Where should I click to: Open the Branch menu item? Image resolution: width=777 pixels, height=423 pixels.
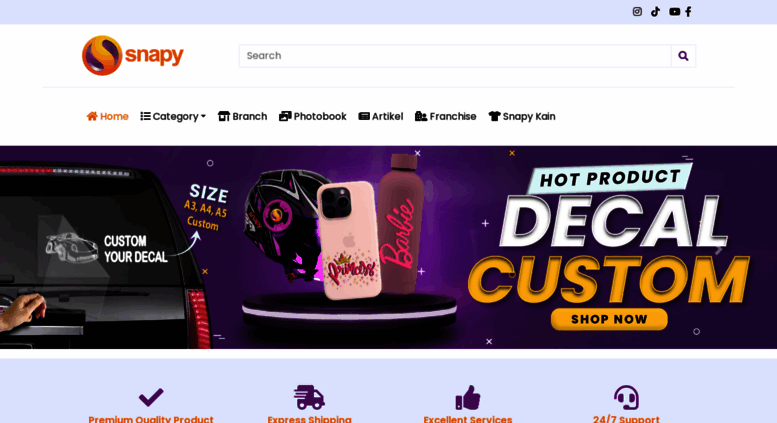coord(242,116)
